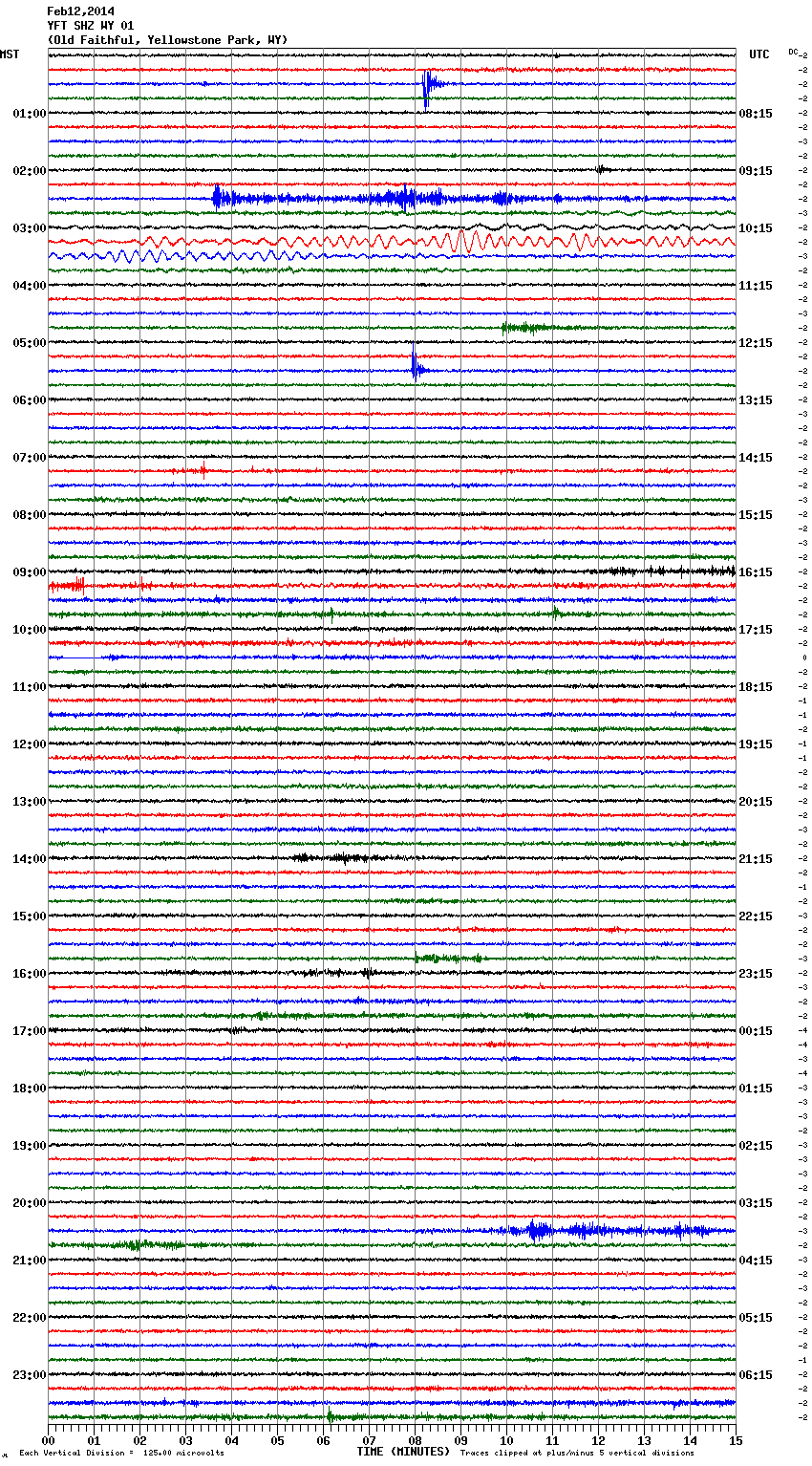Click the UTC time zone header
Screen dimensions: 812x1466
[759, 54]
